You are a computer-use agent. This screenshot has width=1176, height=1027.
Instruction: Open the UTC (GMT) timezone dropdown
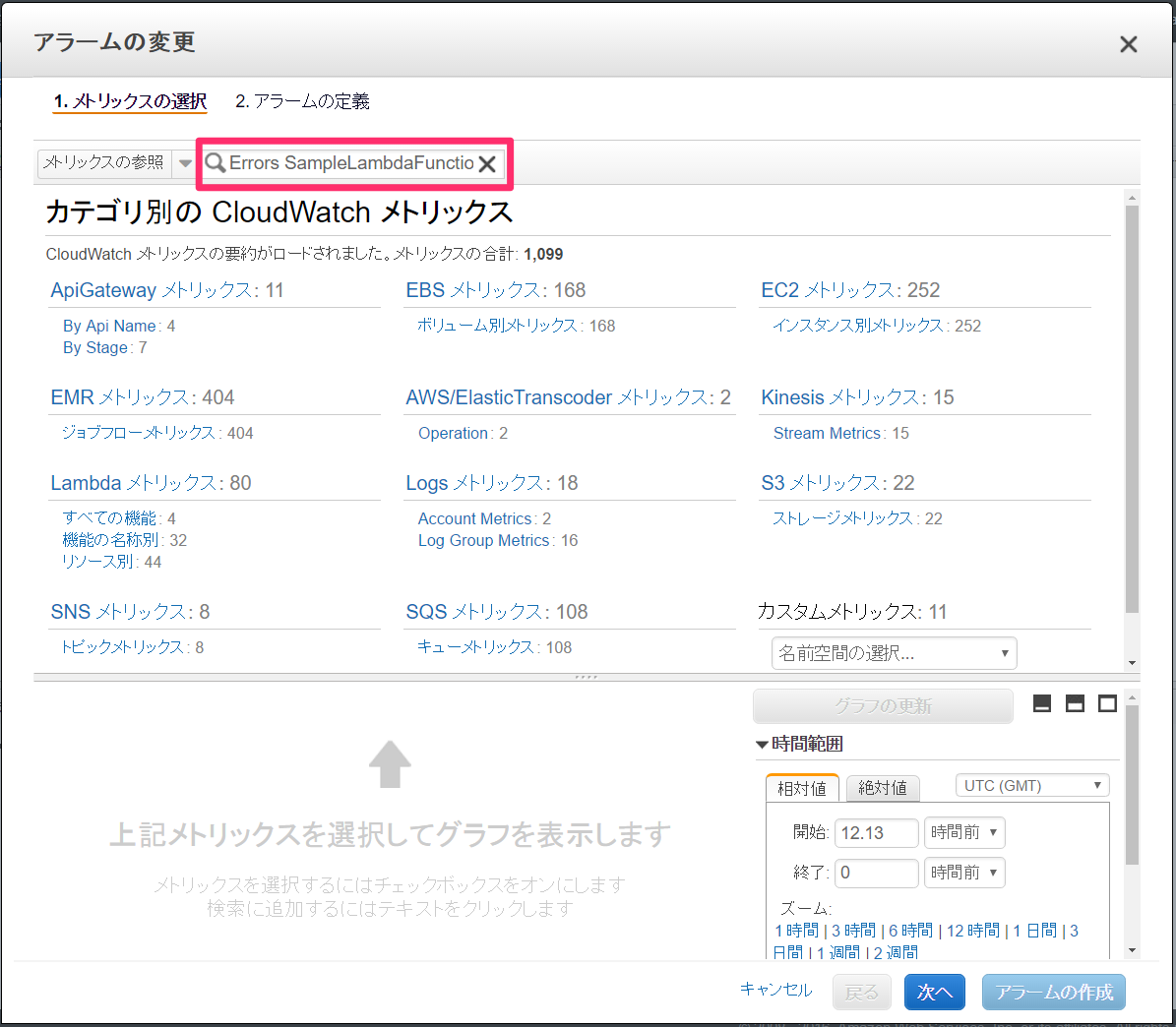[x=1032, y=786]
